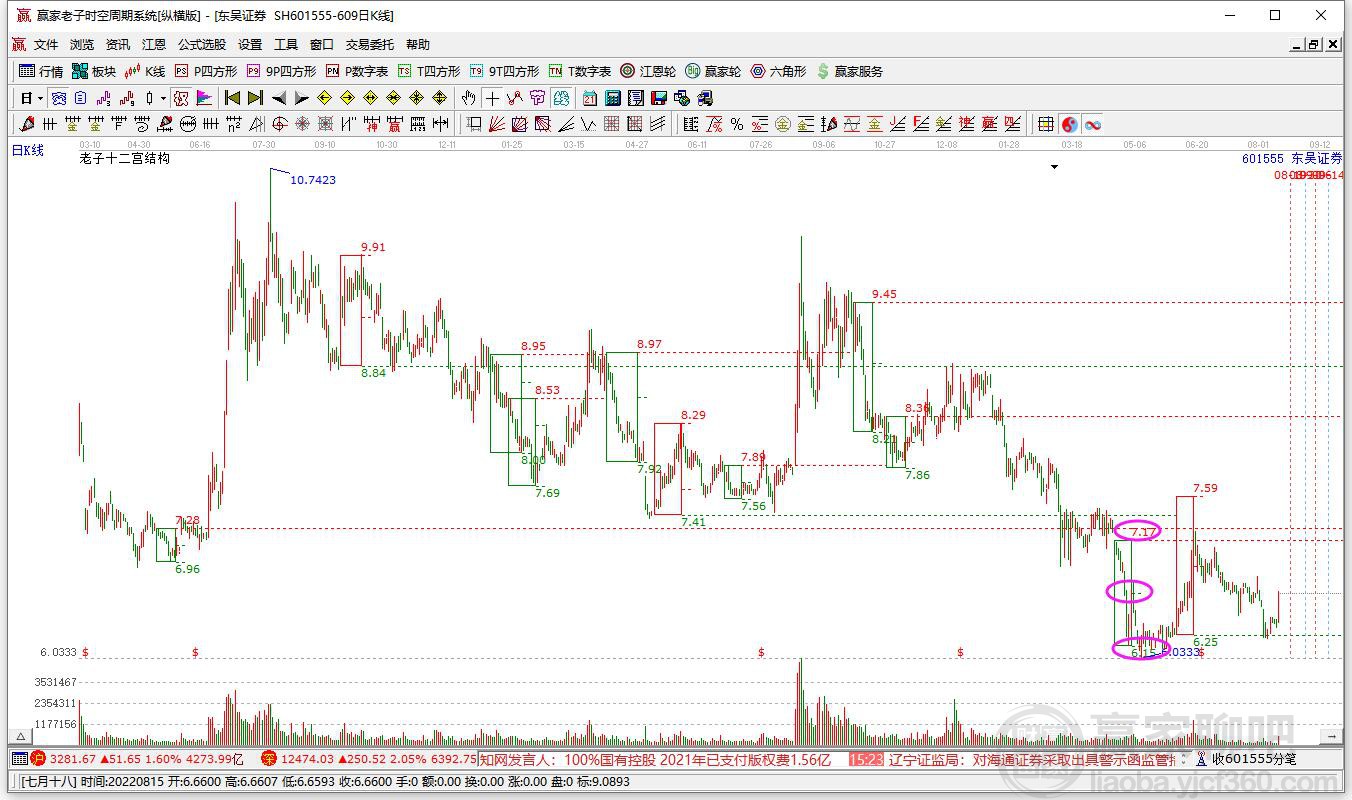This screenshot has height=800, width=1352.
Task: Open the 设置 menu
Action: [250, 45]
